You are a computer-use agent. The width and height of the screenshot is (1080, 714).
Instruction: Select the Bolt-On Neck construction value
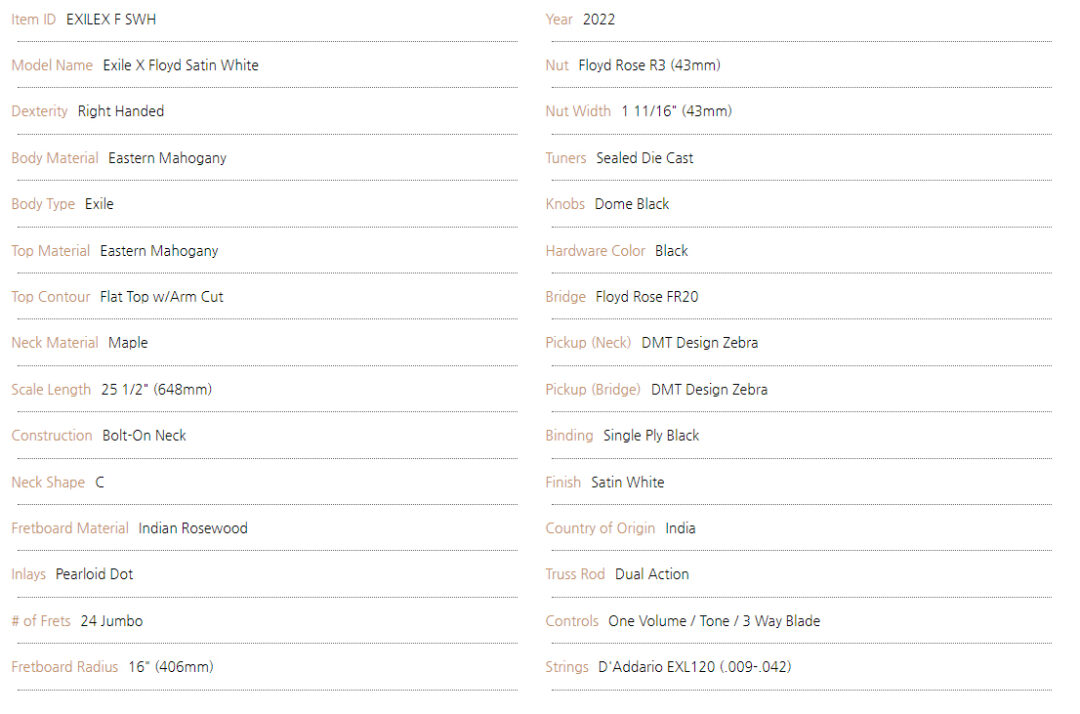pos(144,436)
